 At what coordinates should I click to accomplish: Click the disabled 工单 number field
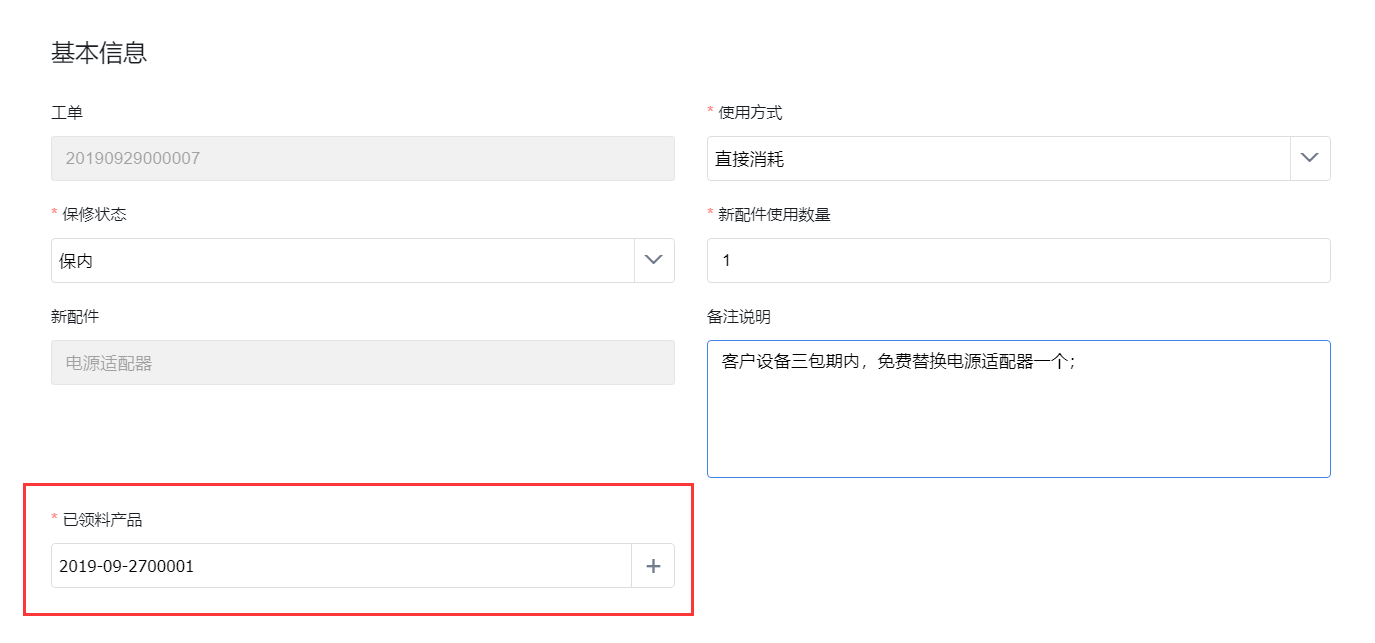(362, 158)
